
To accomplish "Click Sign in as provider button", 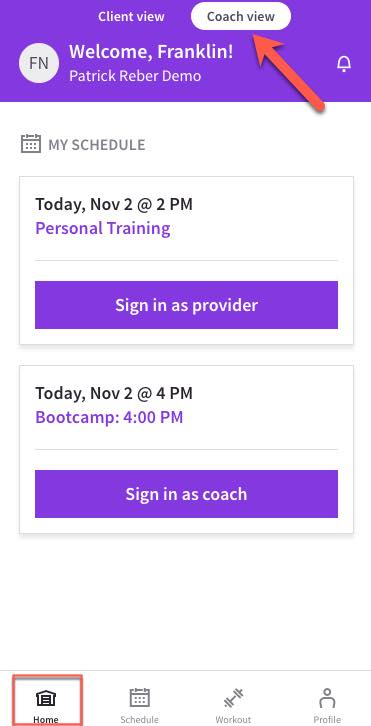I will pyautogui.click(x=186, y=305).
